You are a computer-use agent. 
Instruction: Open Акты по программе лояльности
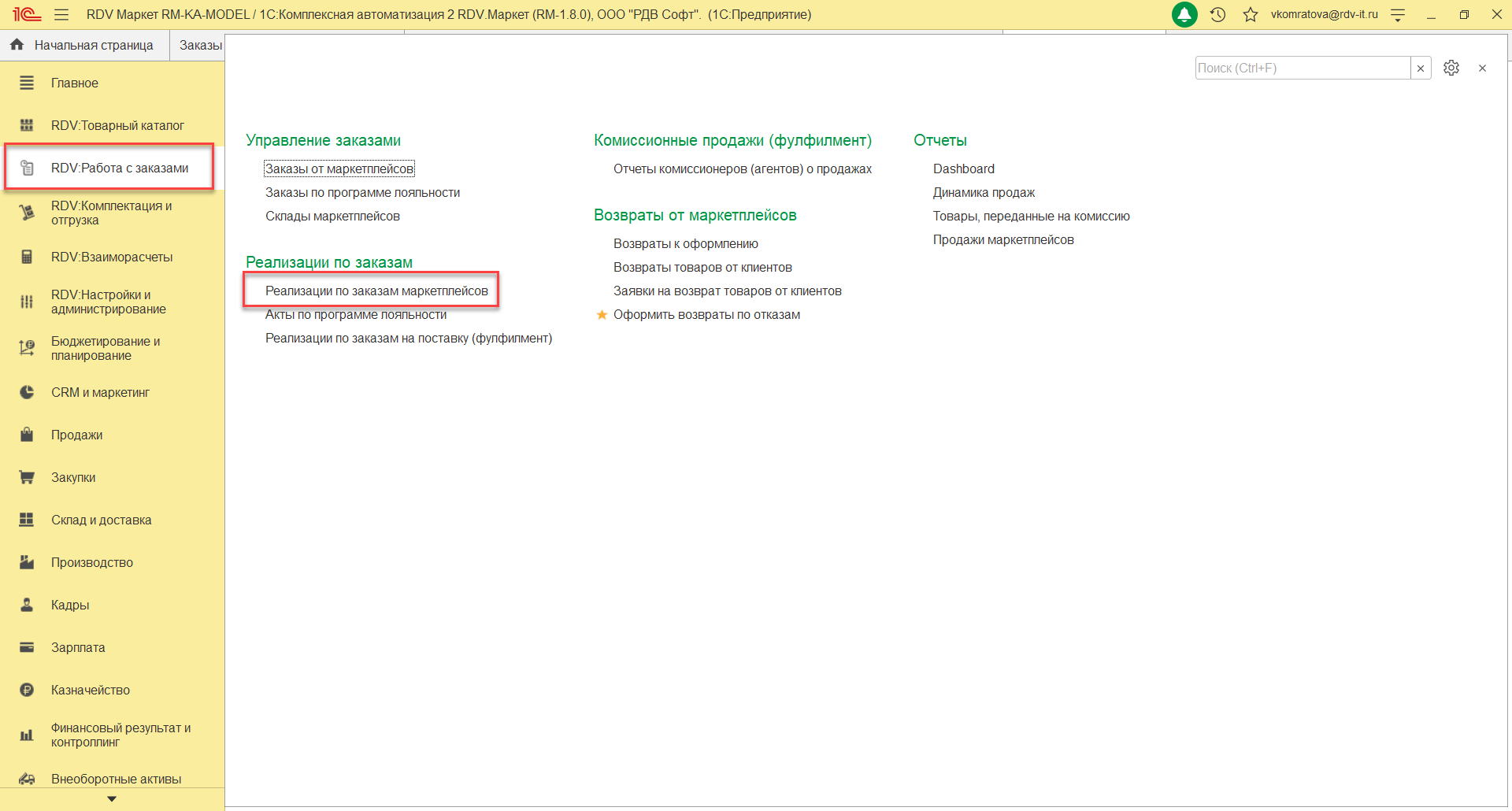coord(356,314)
